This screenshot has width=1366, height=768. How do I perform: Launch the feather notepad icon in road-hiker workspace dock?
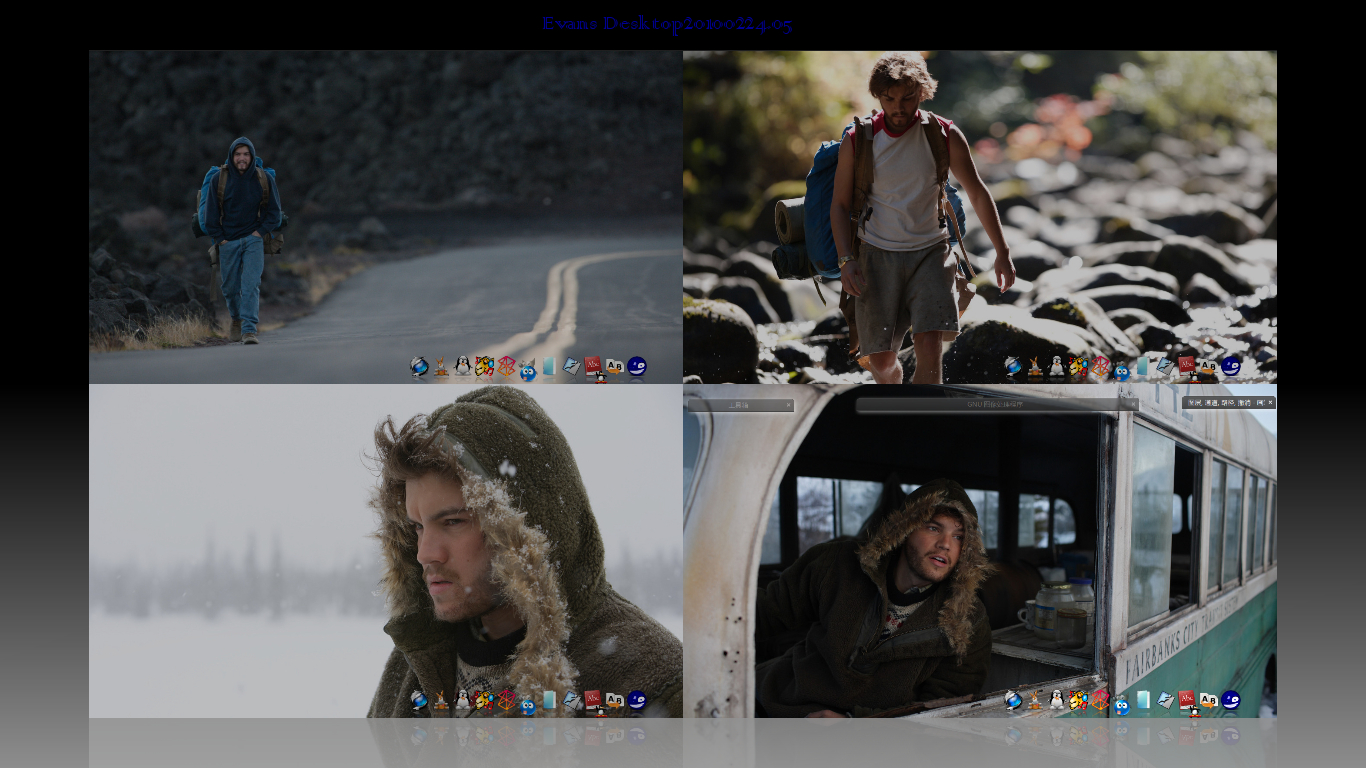tap(571, 366)
